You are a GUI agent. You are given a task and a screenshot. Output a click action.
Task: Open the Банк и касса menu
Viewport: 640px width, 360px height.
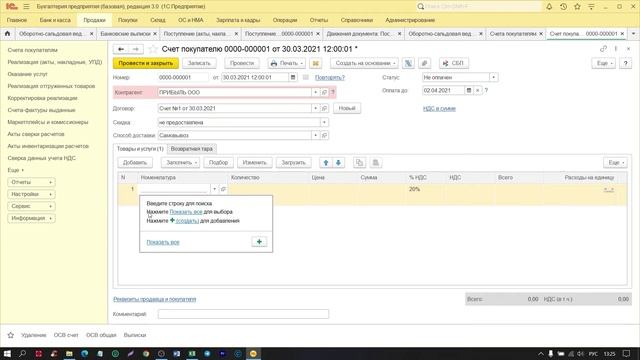click(55, 20)
